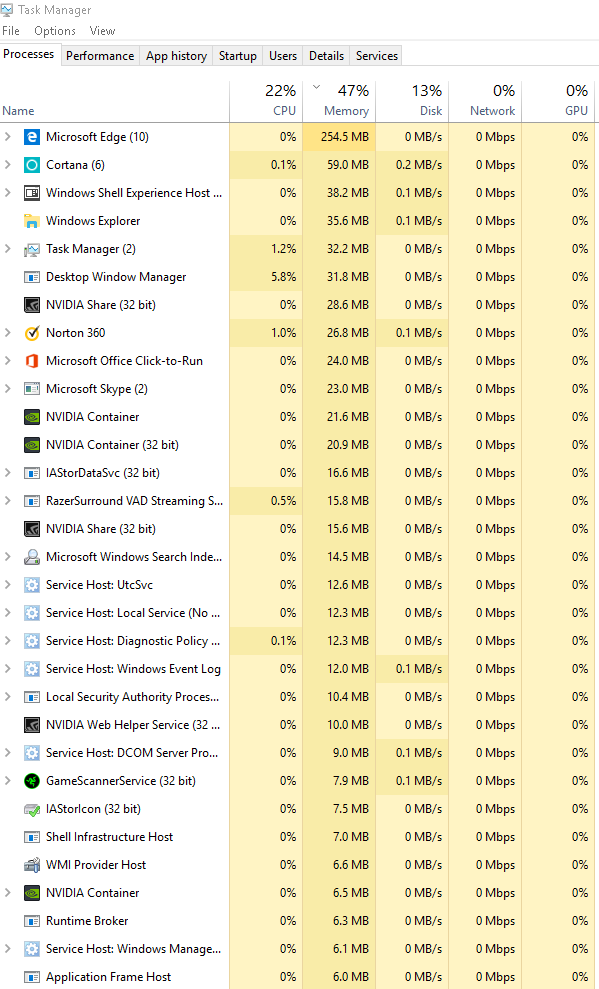Select the GameScannerService (32 bit) icon
This screenshot has height=989, width=599.
[31, 780]
